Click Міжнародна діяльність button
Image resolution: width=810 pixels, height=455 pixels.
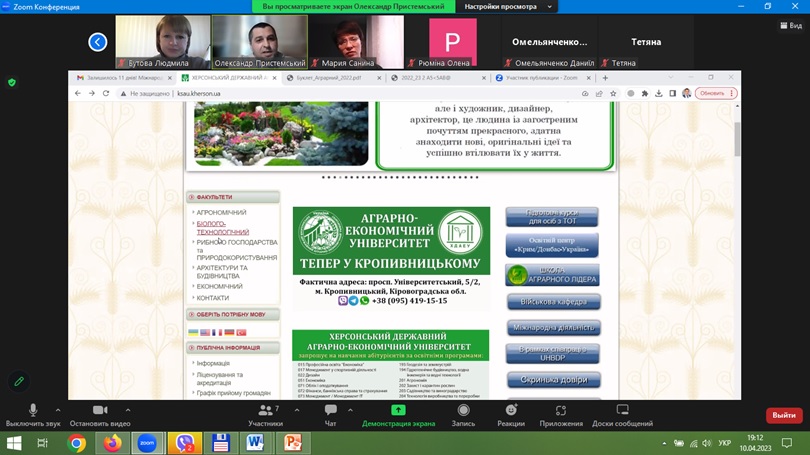click(553, 327)
